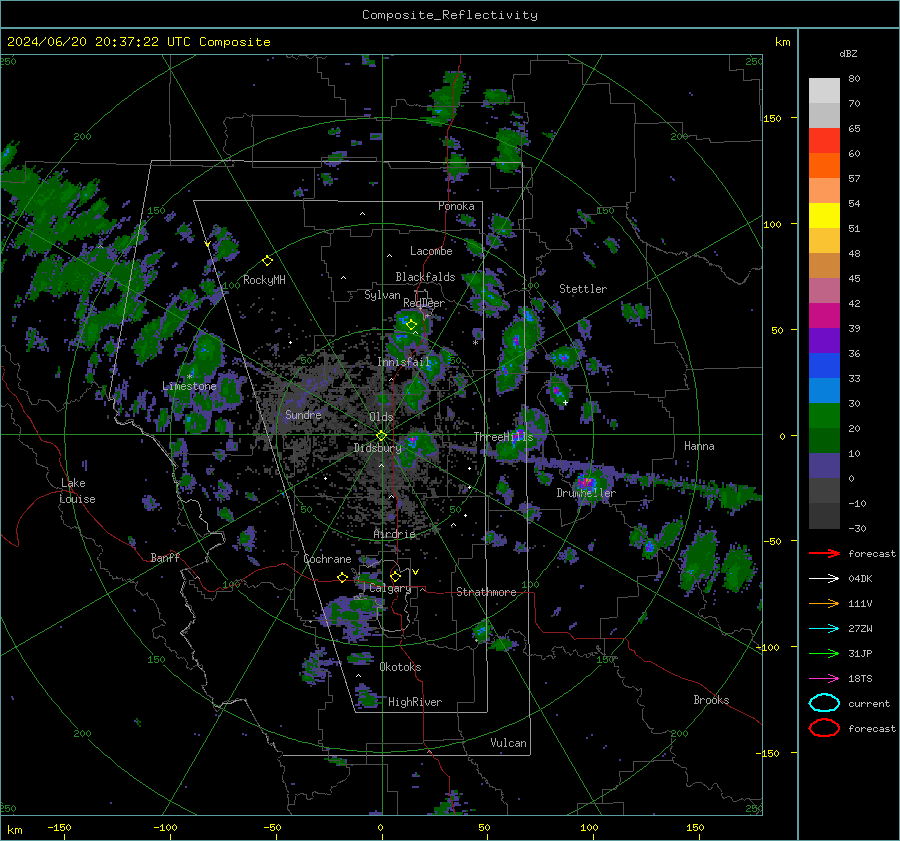
Task: Select the white 04DK arrow legend icon
Action: point(824,578)
